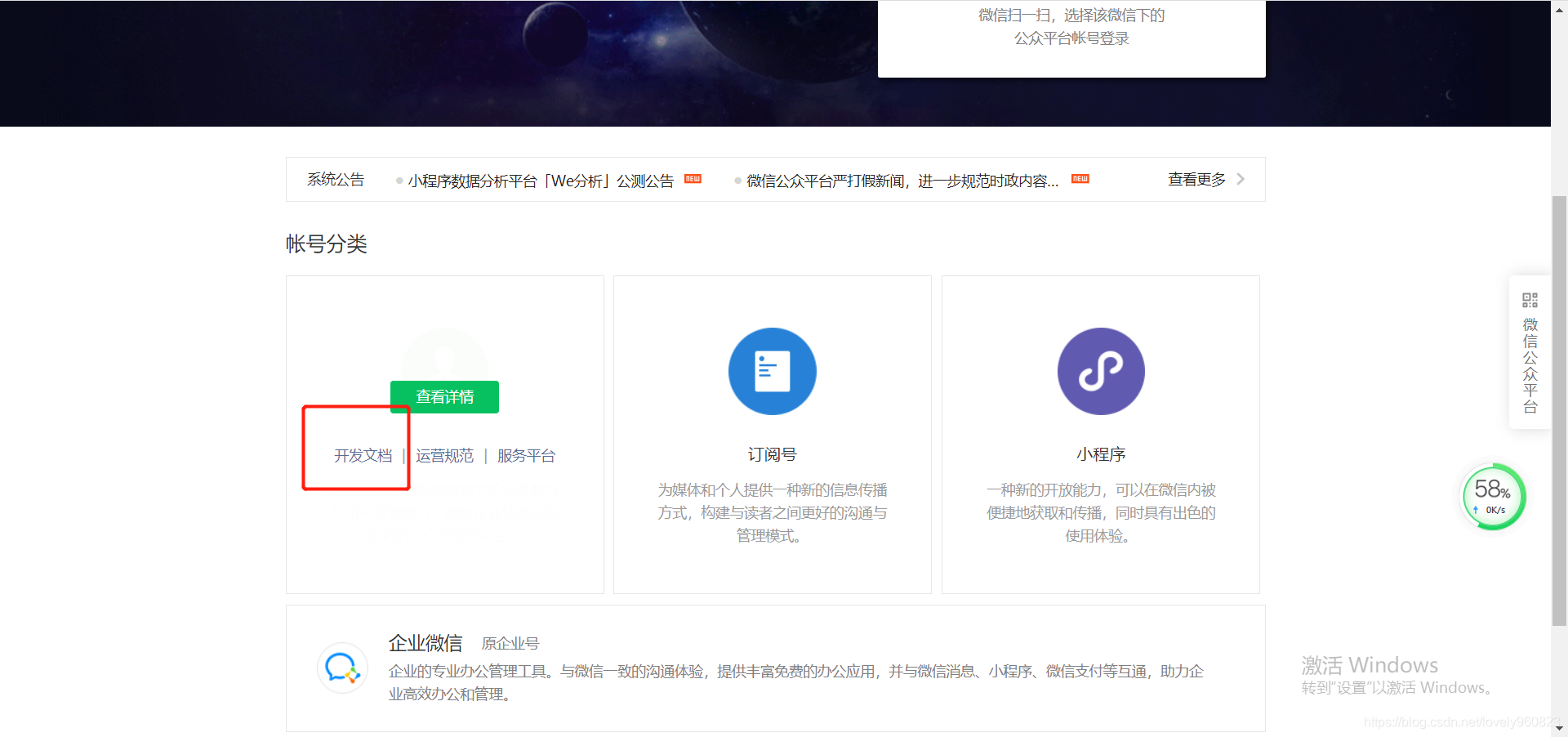1568x737 pixels.
Task: Click the 系统公告 label
Action: click(336, 180)
